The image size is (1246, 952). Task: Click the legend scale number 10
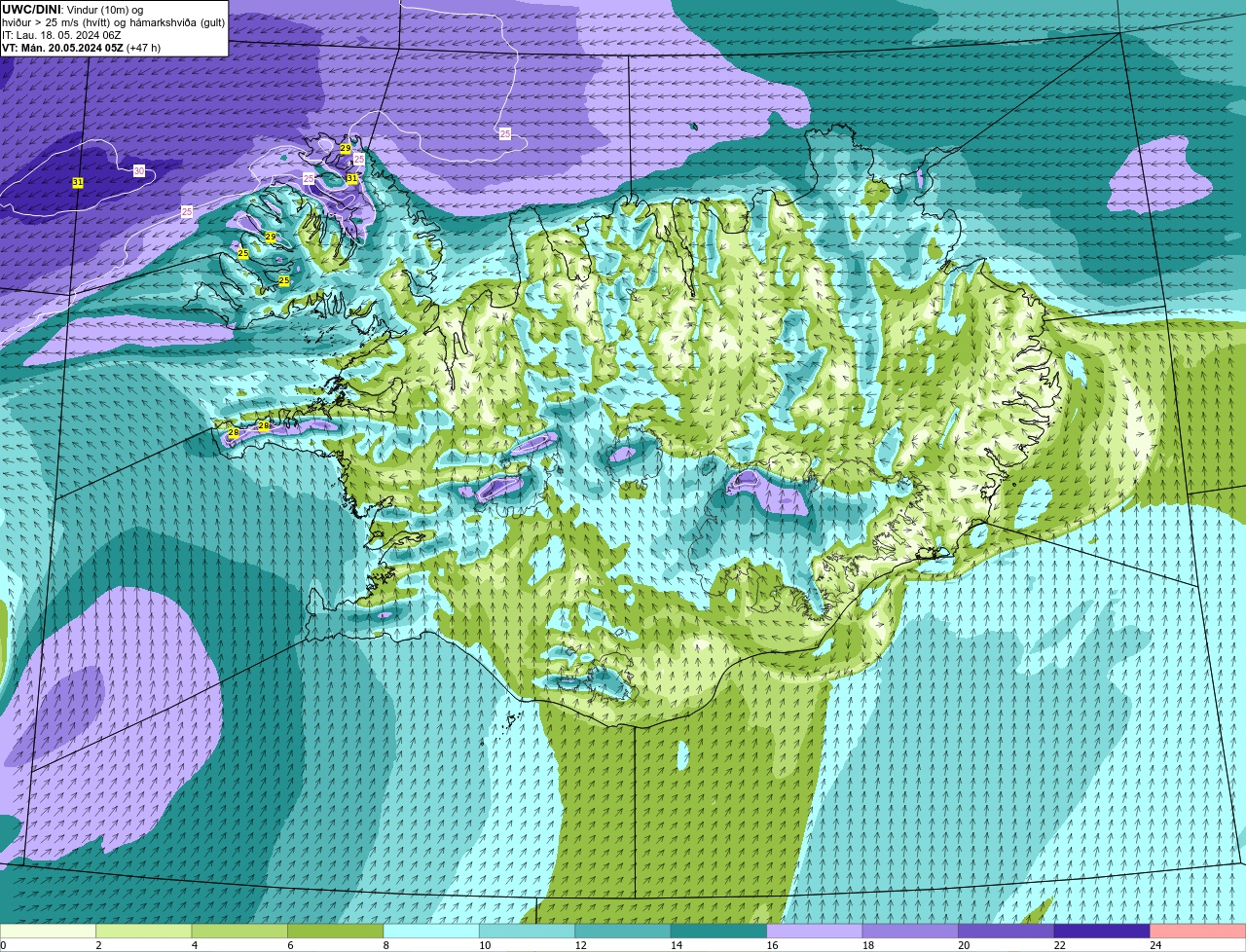point(485,945)
